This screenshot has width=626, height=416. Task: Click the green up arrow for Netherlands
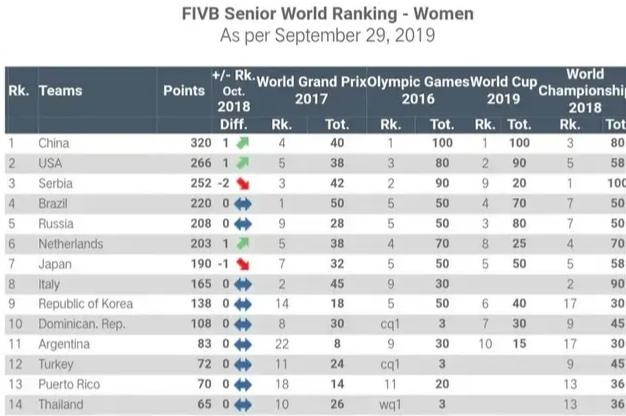pos(243,244)
